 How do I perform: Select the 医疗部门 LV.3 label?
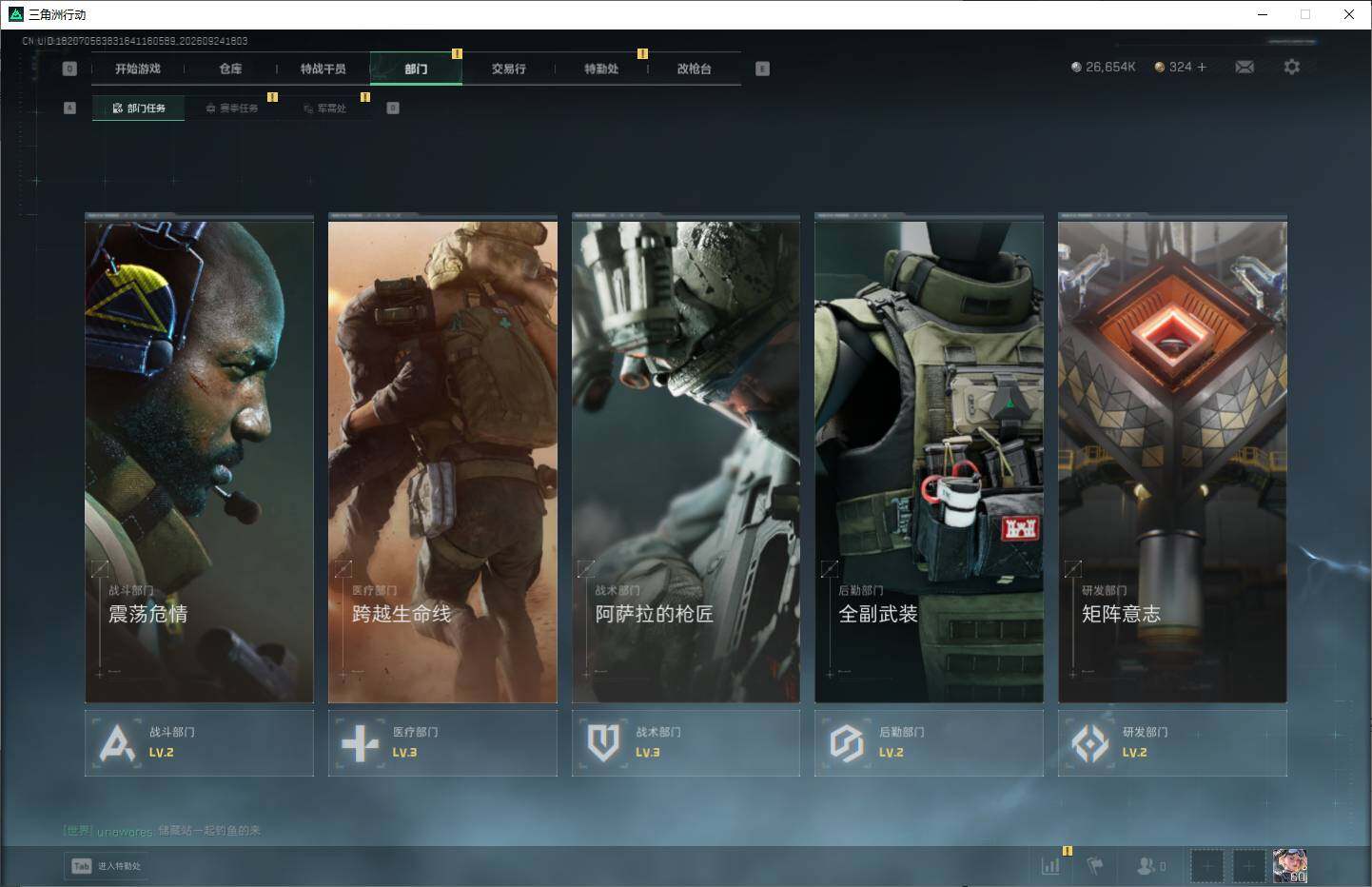416,742
